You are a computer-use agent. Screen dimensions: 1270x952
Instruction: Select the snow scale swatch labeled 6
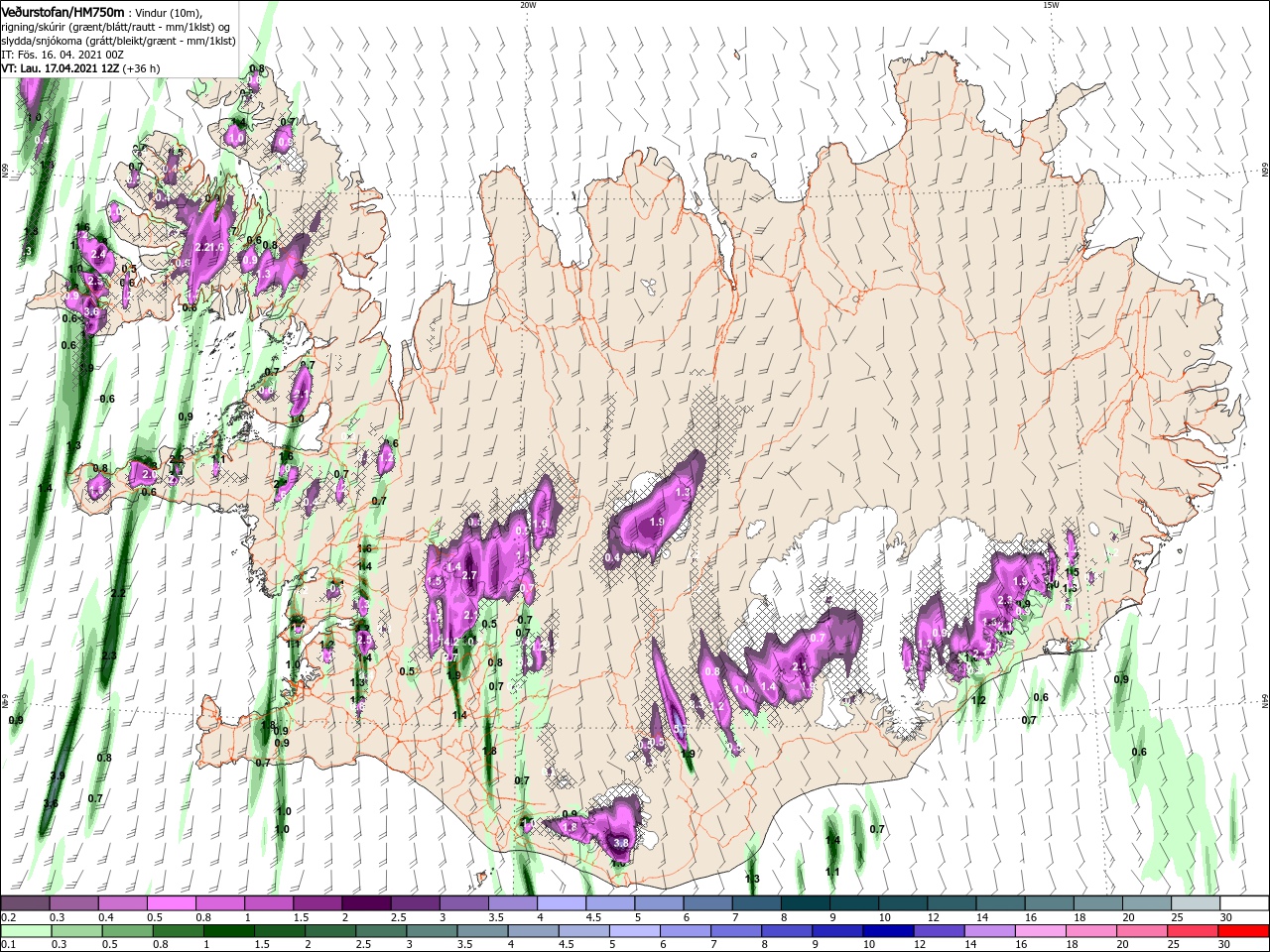click(707, 903)
